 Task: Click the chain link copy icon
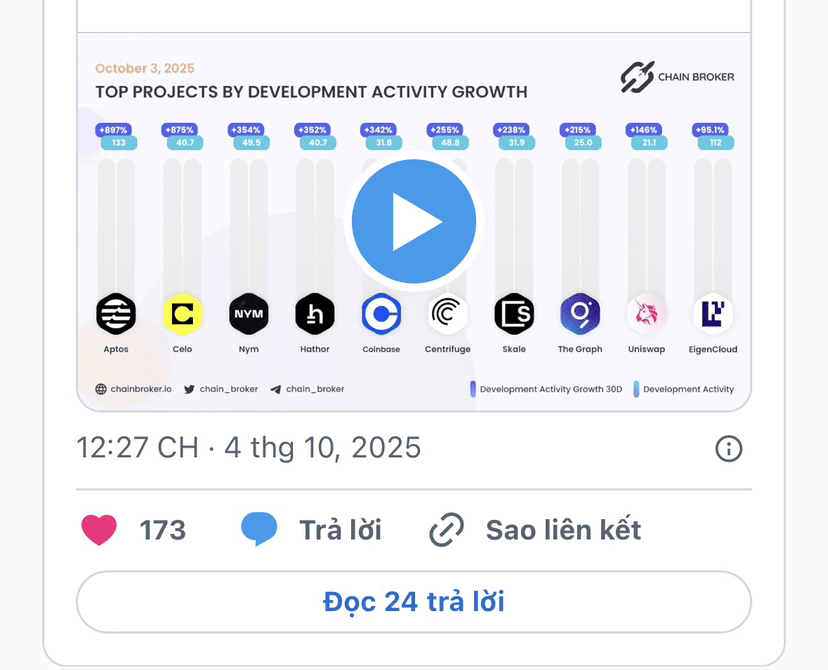click(x=446, y=530)
